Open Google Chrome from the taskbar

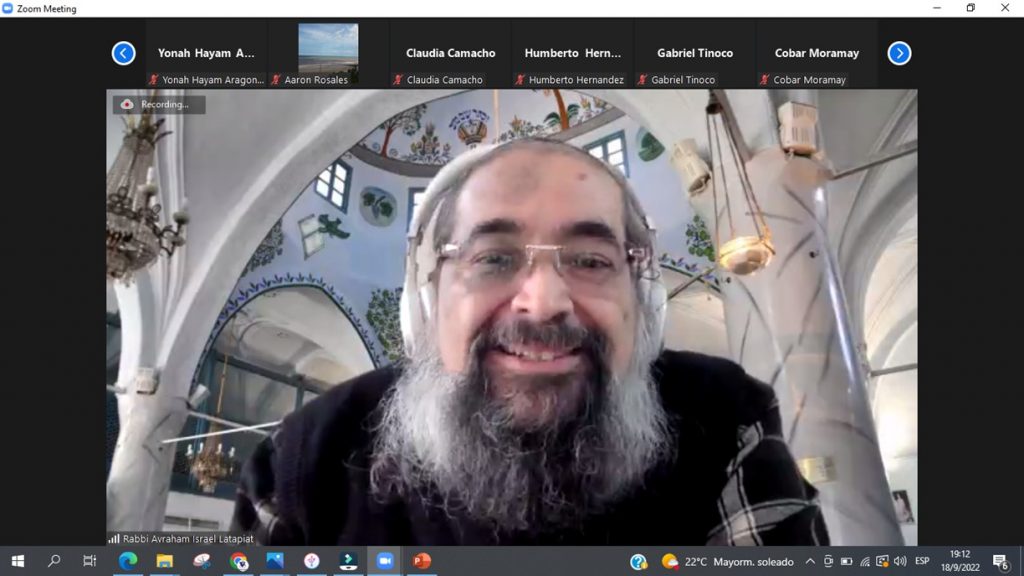238,561
